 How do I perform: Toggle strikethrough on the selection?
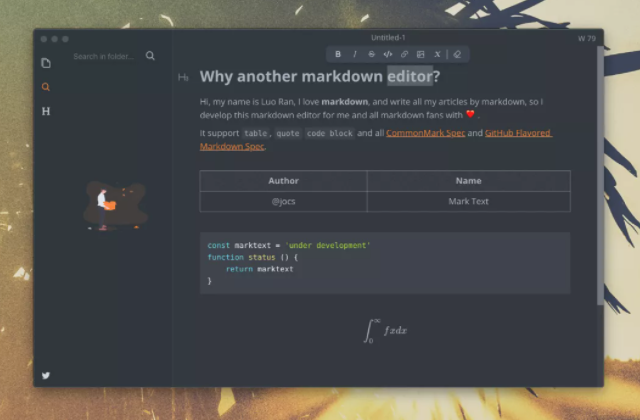(x=371, y=54)
